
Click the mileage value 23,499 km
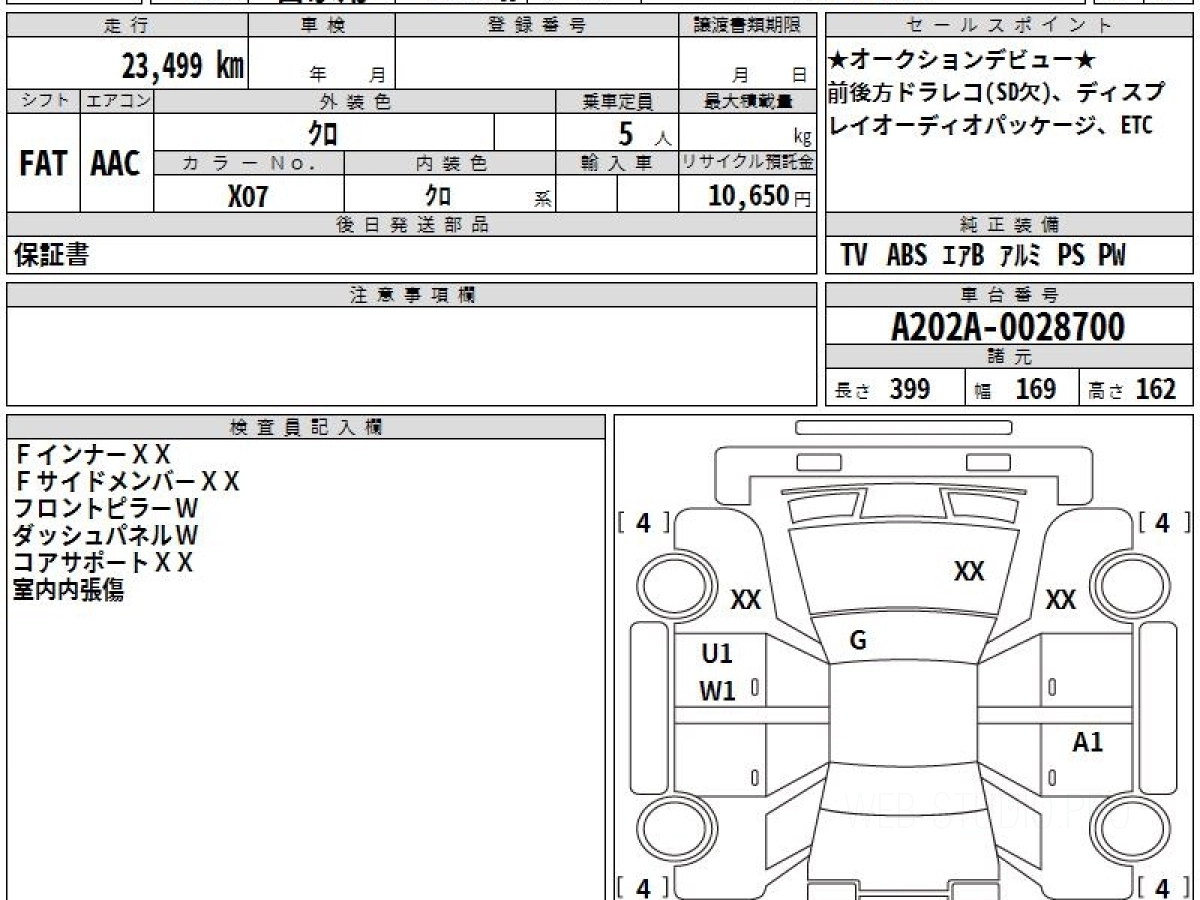(183, 66)
